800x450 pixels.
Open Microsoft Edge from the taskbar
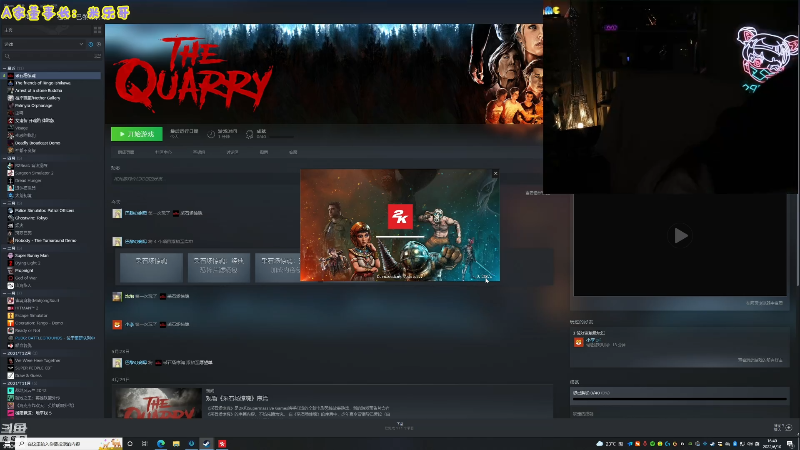pyautogui.click(x=161, y=443)
